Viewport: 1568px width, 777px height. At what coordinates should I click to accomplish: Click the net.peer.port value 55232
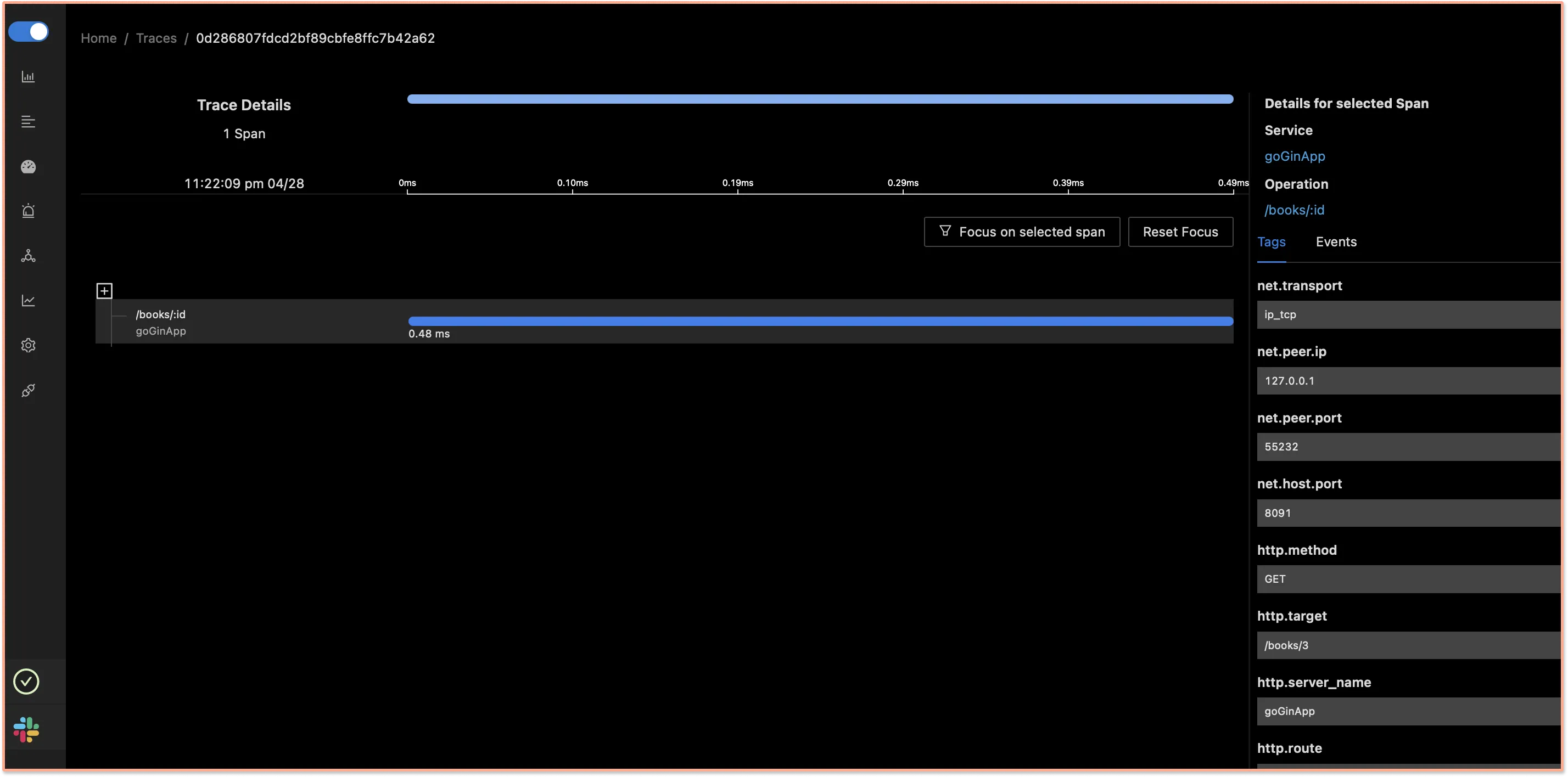[x=1409, y=447]
